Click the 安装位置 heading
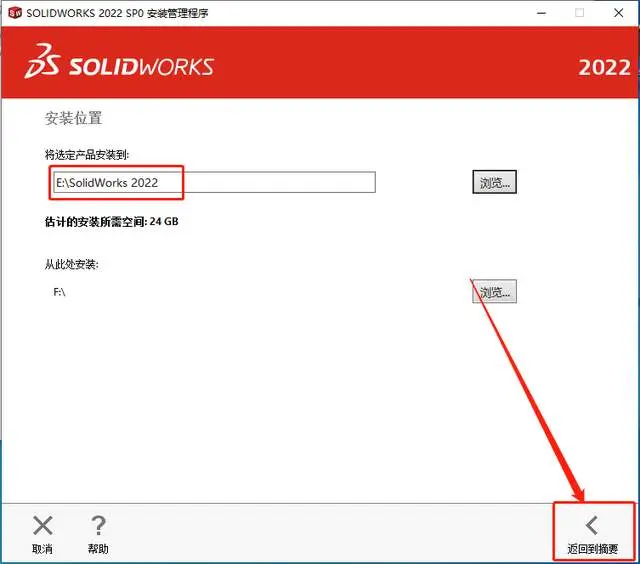 click(73, 118)
